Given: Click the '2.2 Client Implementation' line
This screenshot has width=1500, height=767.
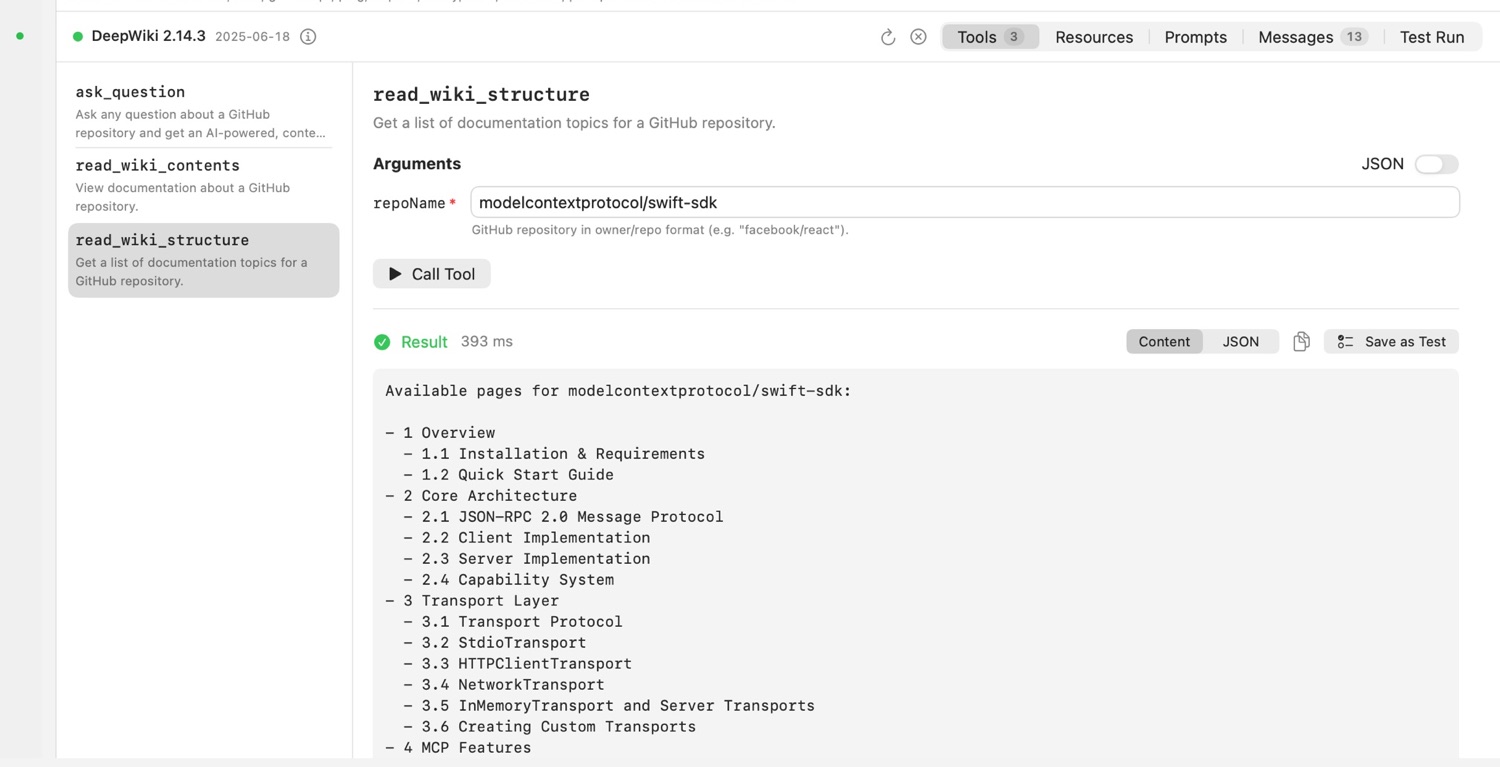Looking at the screenshot, I should (527, 538).
